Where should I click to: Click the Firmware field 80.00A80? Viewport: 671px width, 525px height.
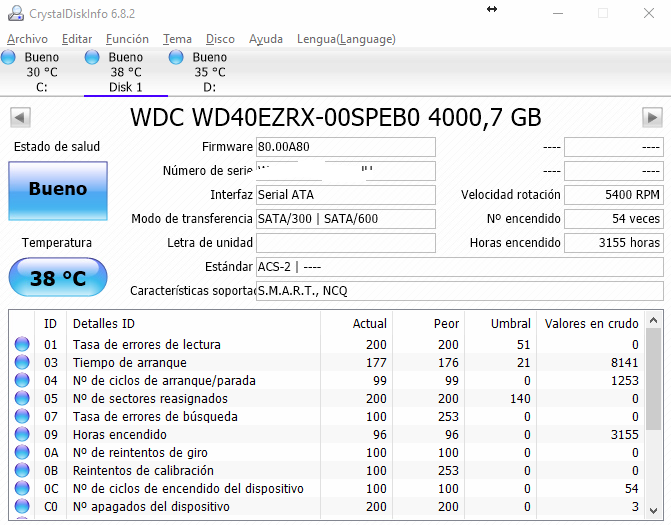(x=346, y=147)
